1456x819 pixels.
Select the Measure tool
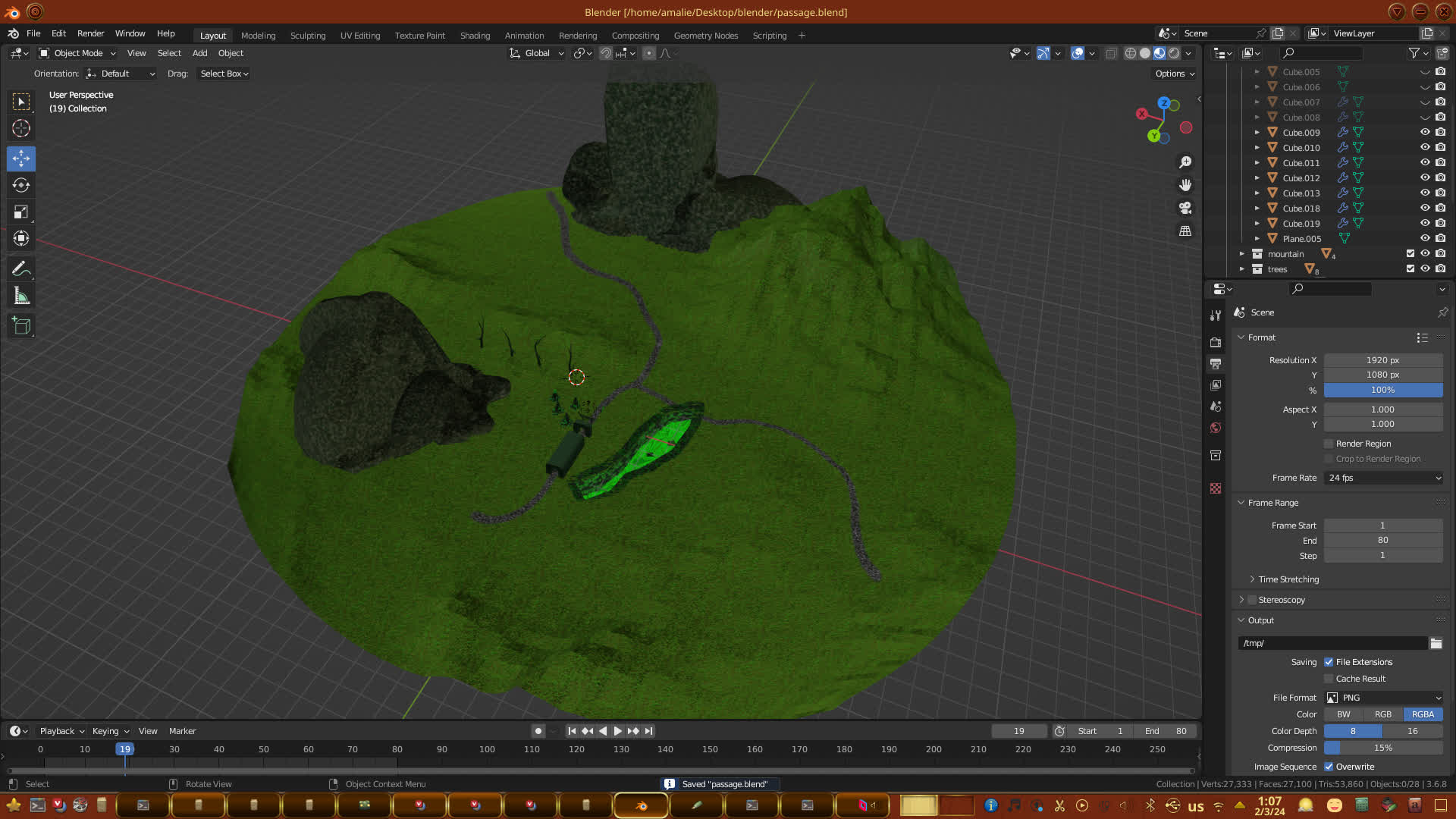(21, 297)
